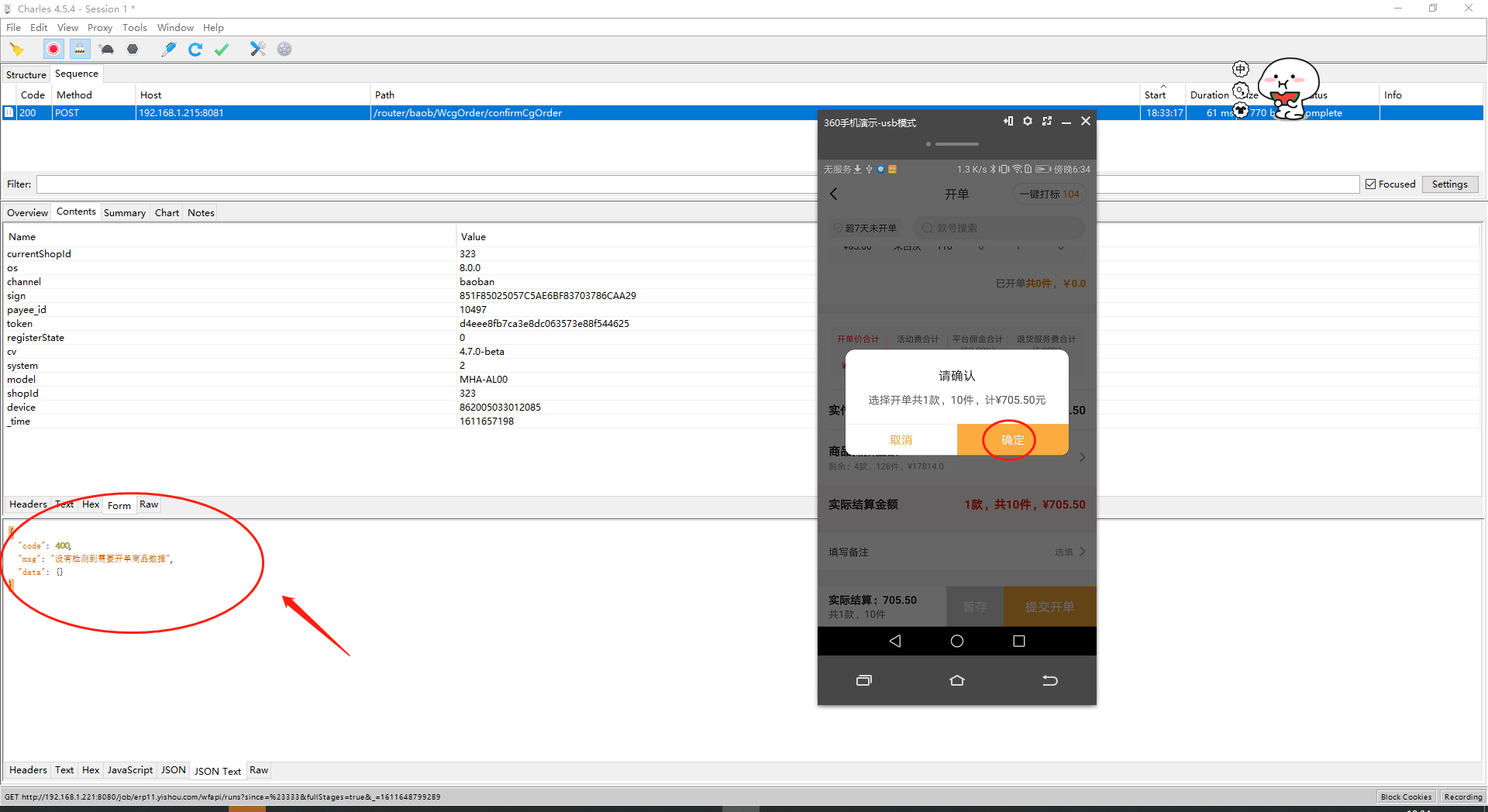This screenshot has width=1488, height=812.
Task: Click the Validate green checkmark icon
Action: (222, 50)
